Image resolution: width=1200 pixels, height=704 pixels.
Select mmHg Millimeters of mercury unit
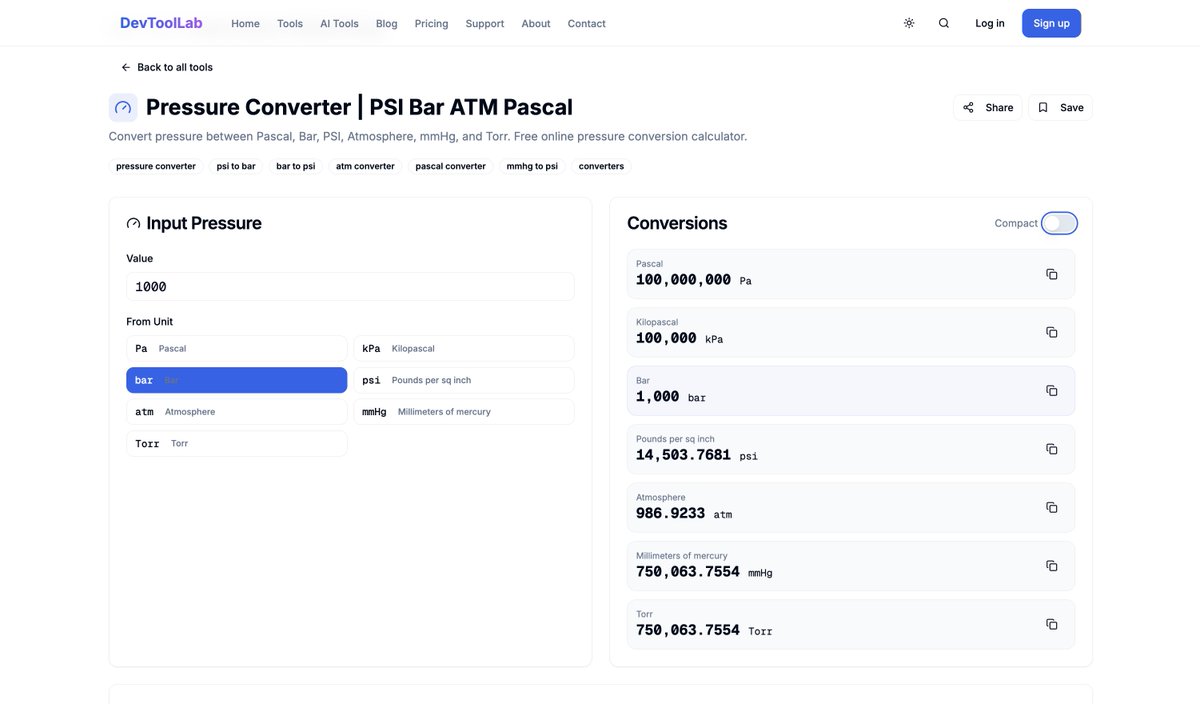pyautogui.click(x=464, y=411)
